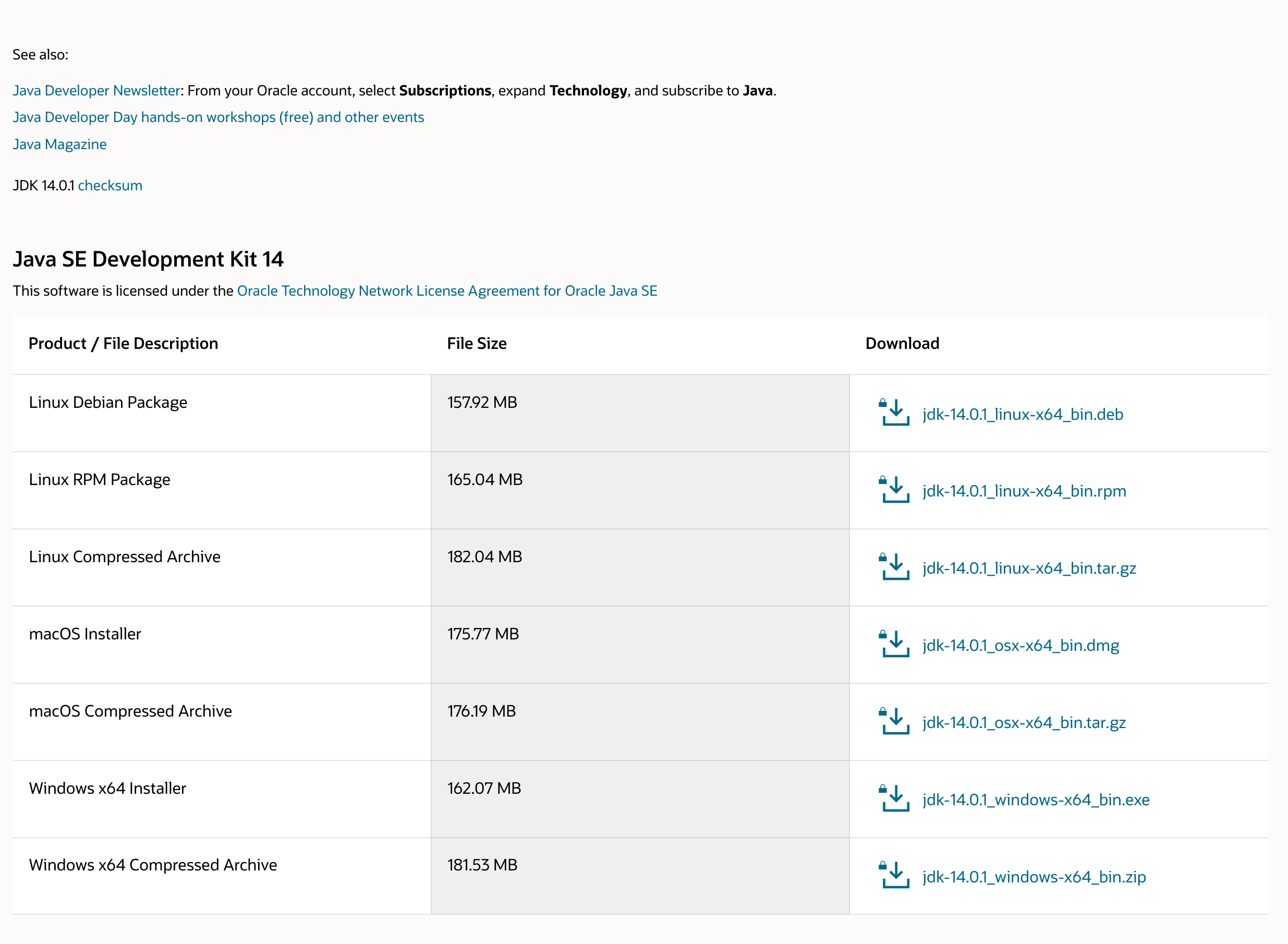Open the JDK 14.0.1 checksum link
This screenshot has height=944, width=1288.
click(110, 186)
